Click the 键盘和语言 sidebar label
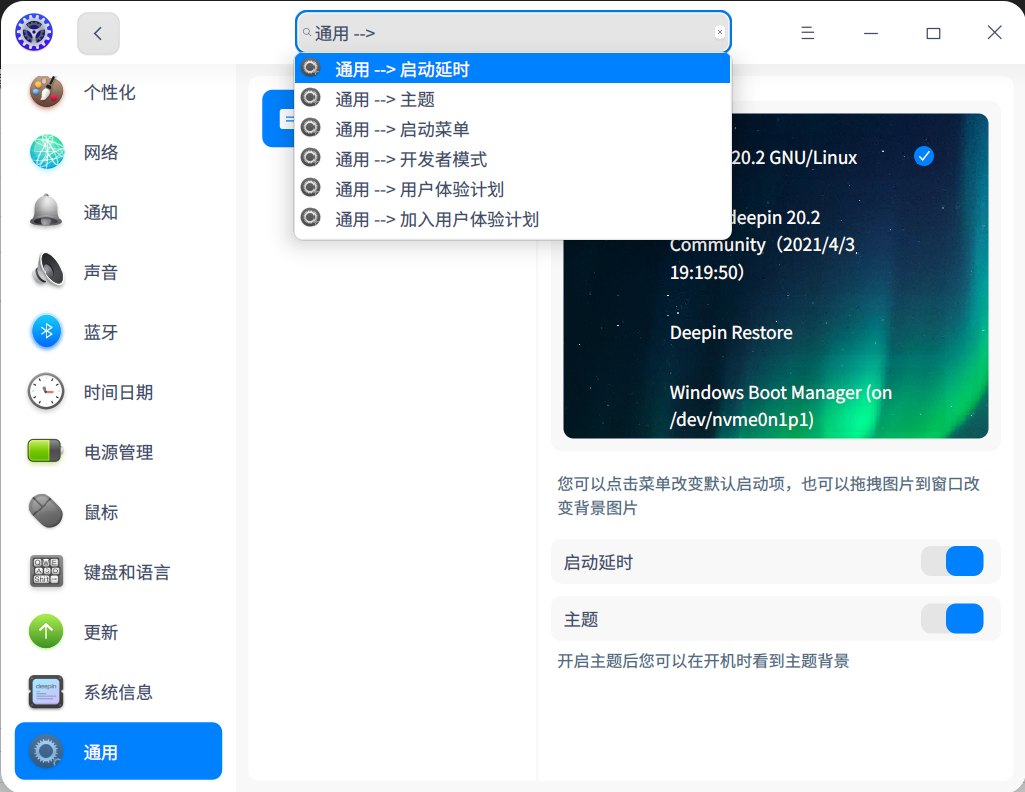The image size is (1025, 792). (x=127, y=572)
